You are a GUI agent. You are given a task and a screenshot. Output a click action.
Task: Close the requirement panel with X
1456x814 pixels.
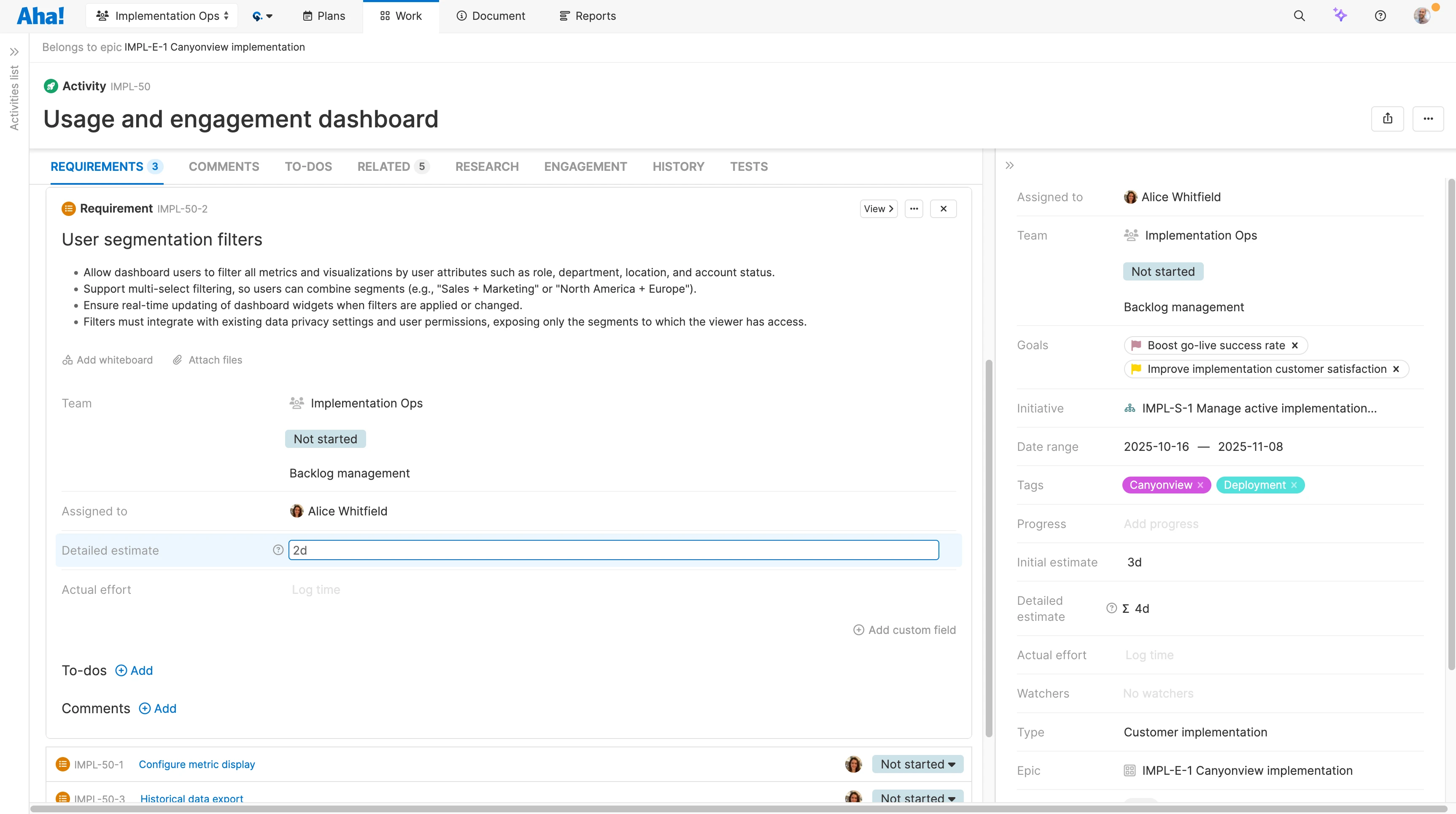click(x=943, y=209)
